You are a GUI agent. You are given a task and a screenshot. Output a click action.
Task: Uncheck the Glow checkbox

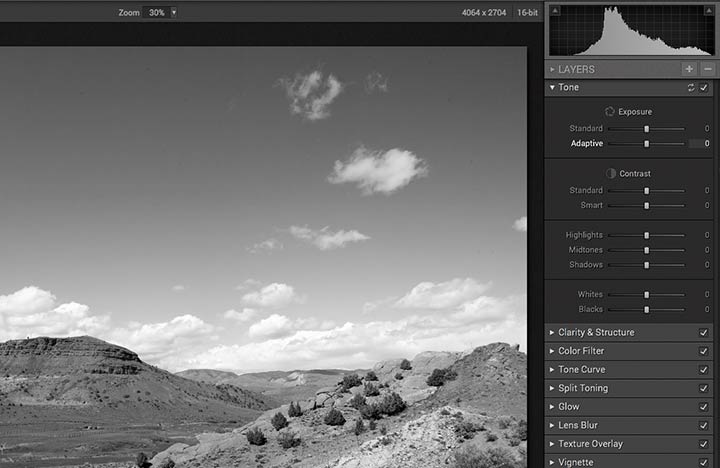(x=703, y=407)
